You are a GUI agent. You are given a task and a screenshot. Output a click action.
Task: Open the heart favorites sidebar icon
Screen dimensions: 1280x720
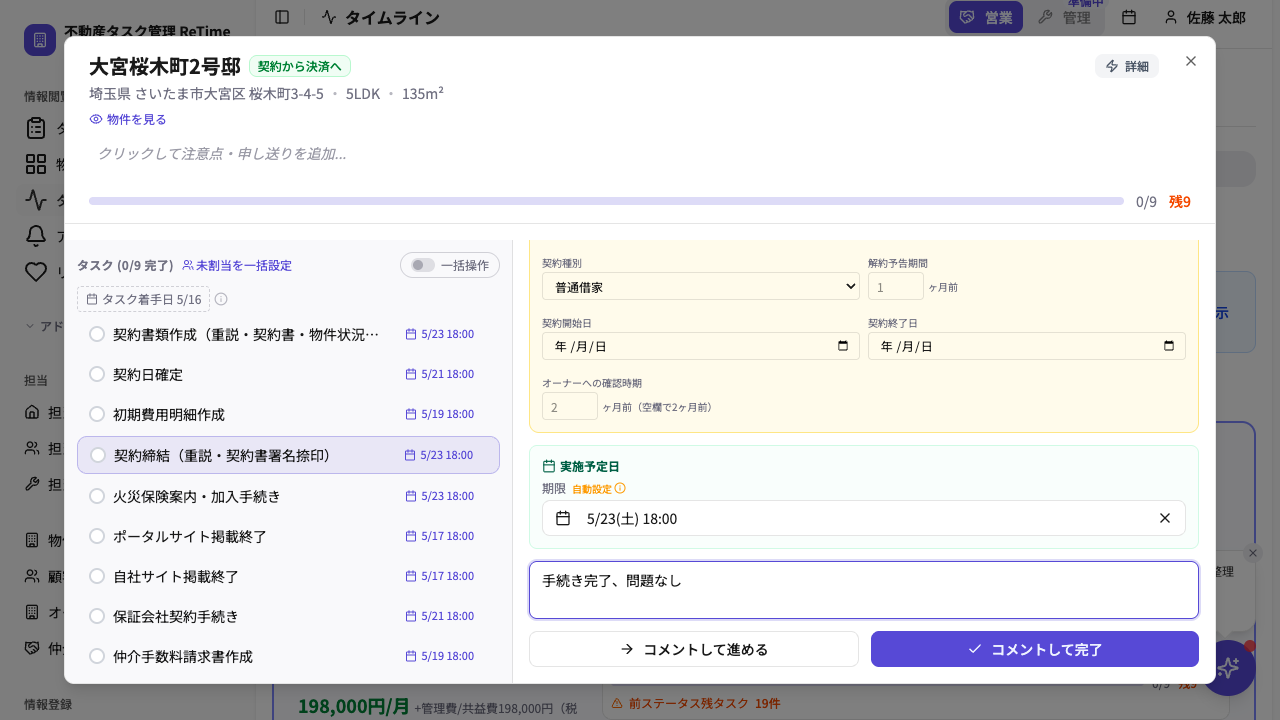36,272
